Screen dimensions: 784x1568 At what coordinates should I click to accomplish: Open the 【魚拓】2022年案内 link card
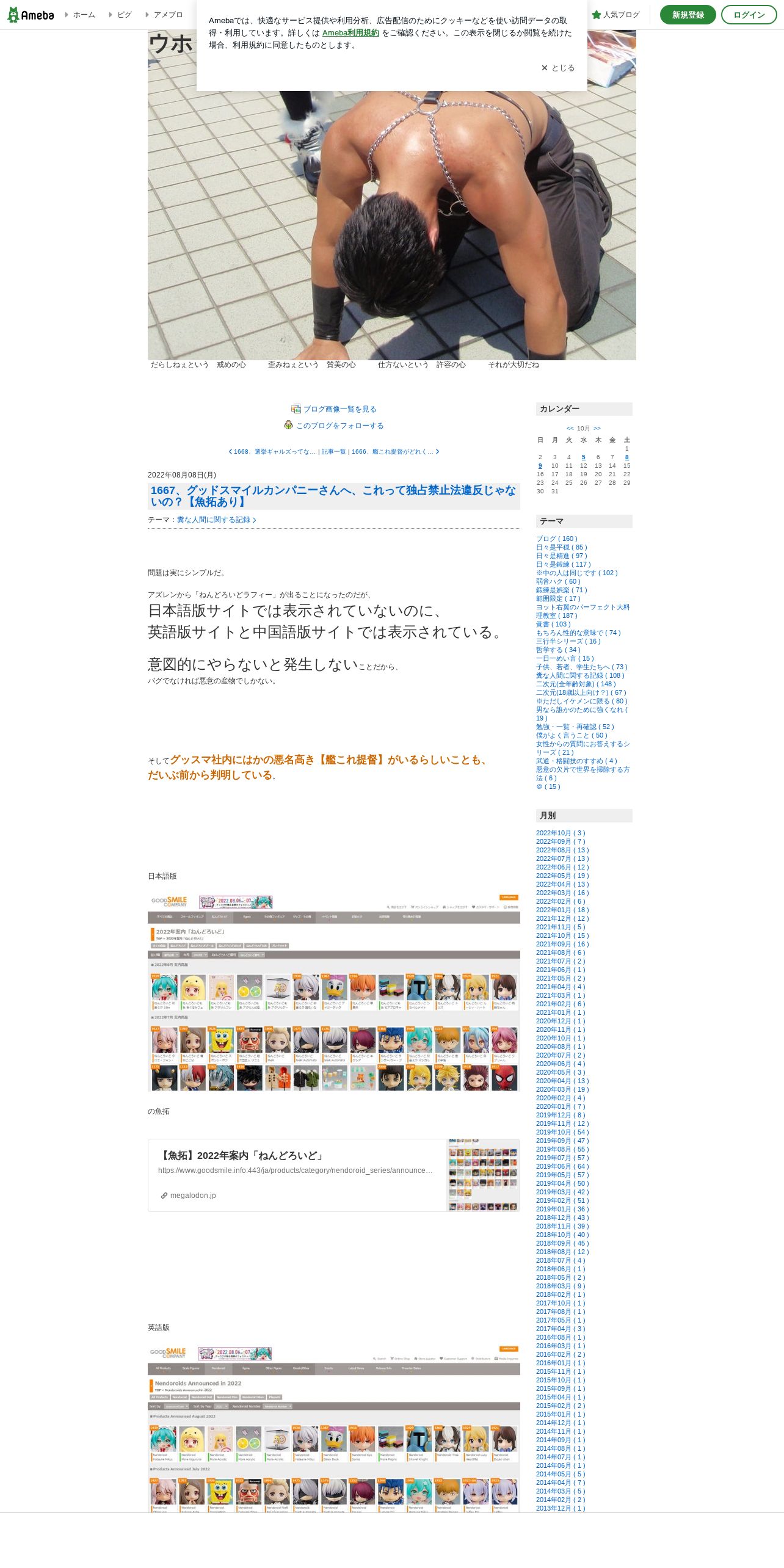tap(333, 1175)
